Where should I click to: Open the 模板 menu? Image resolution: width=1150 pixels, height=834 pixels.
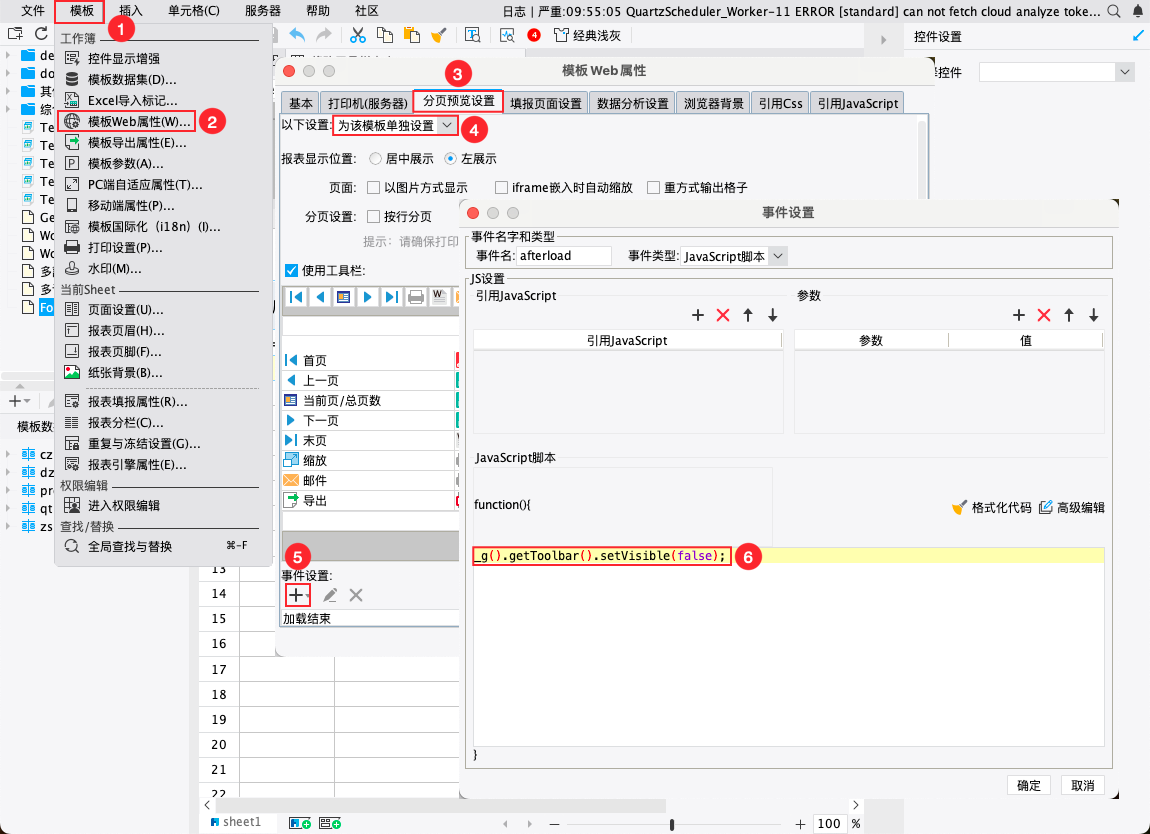tap(81, 11)
